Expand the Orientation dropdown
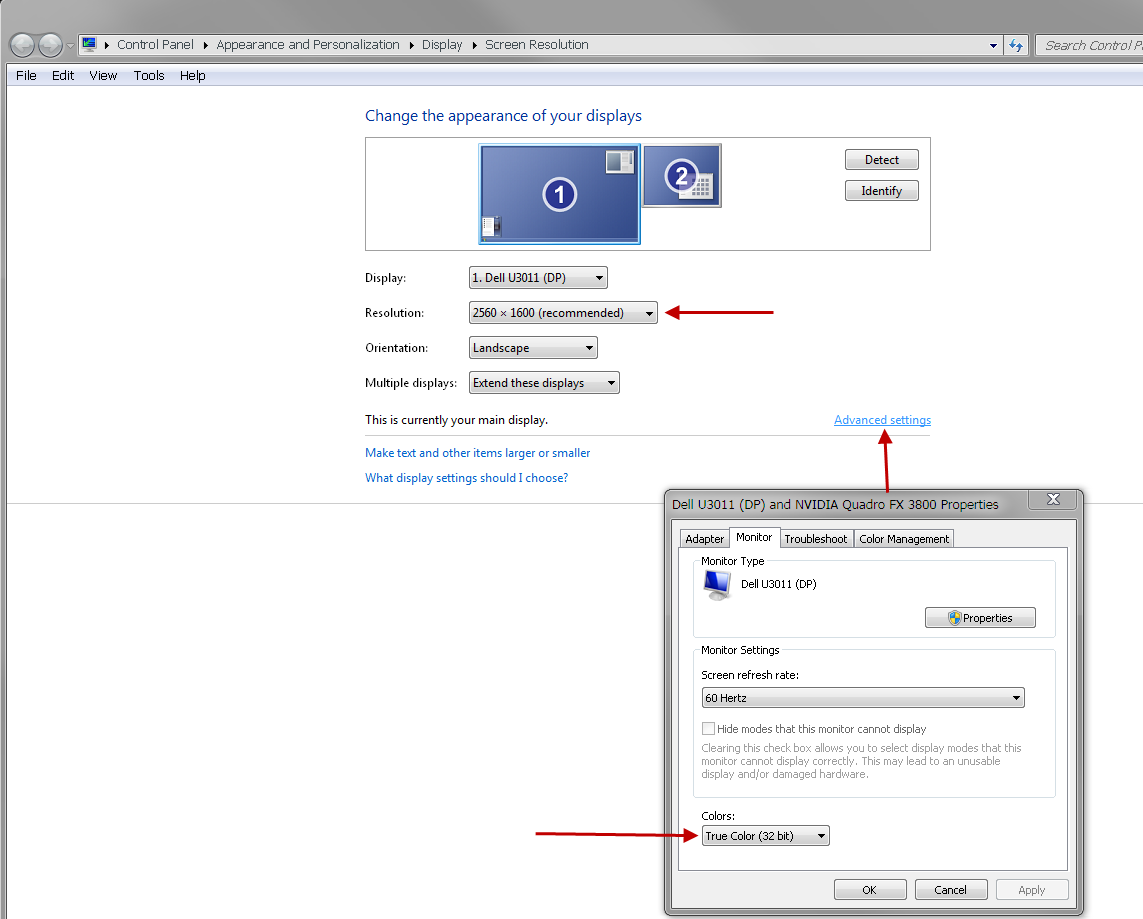This screenshot has width=1143, height=919. coord(533,348)
